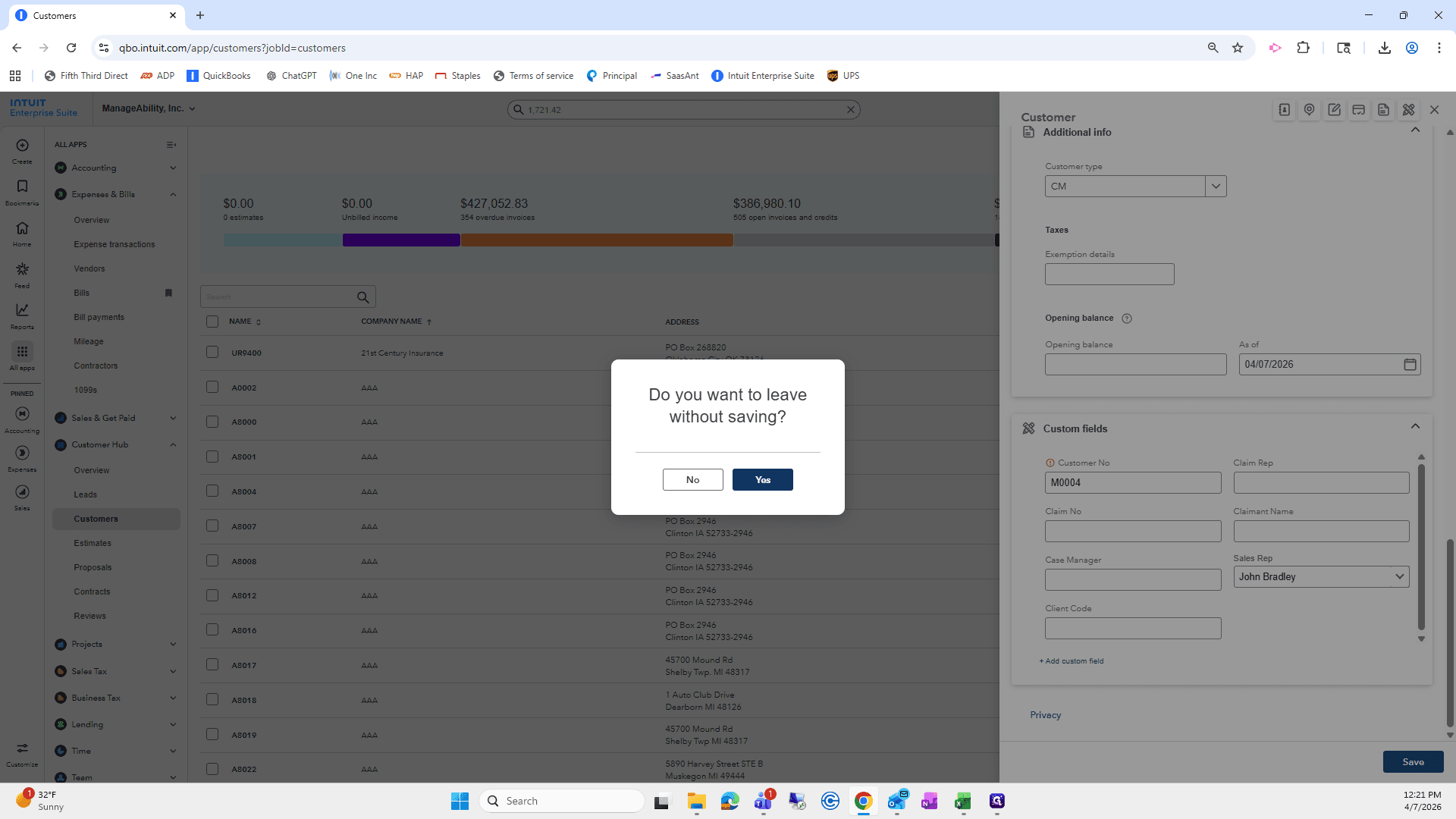Collapse the All Apps menu icon
The height and width of the screenshot is (819, 1456).
pos(171,145)
